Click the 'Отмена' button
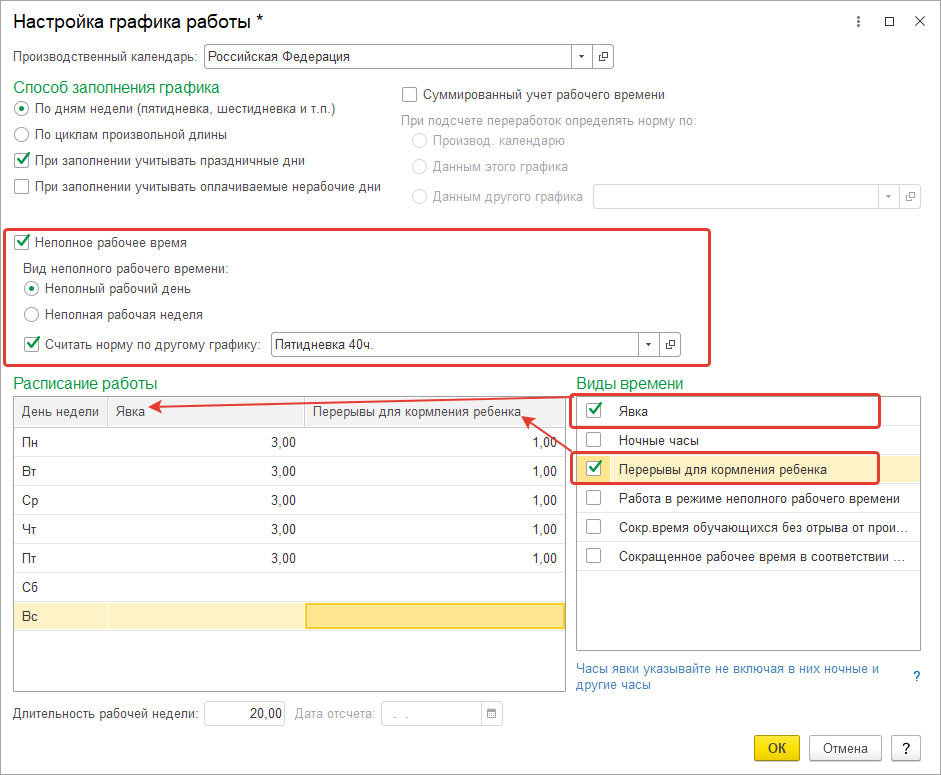The height and width of the screenshot is (775, 941). tap(846, 748)
